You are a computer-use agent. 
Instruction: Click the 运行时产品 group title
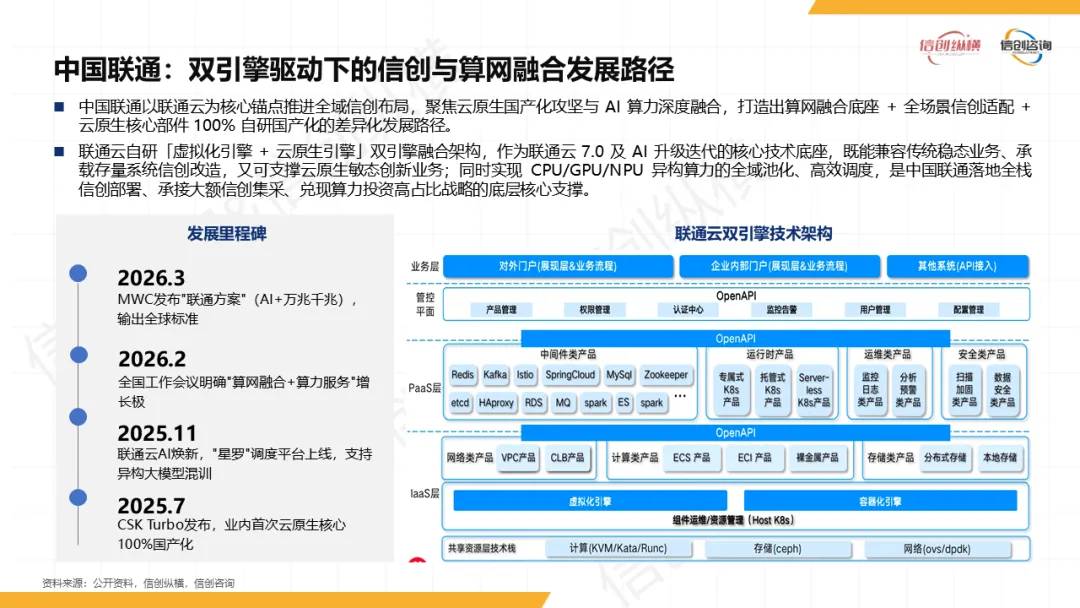click(769, 355)
